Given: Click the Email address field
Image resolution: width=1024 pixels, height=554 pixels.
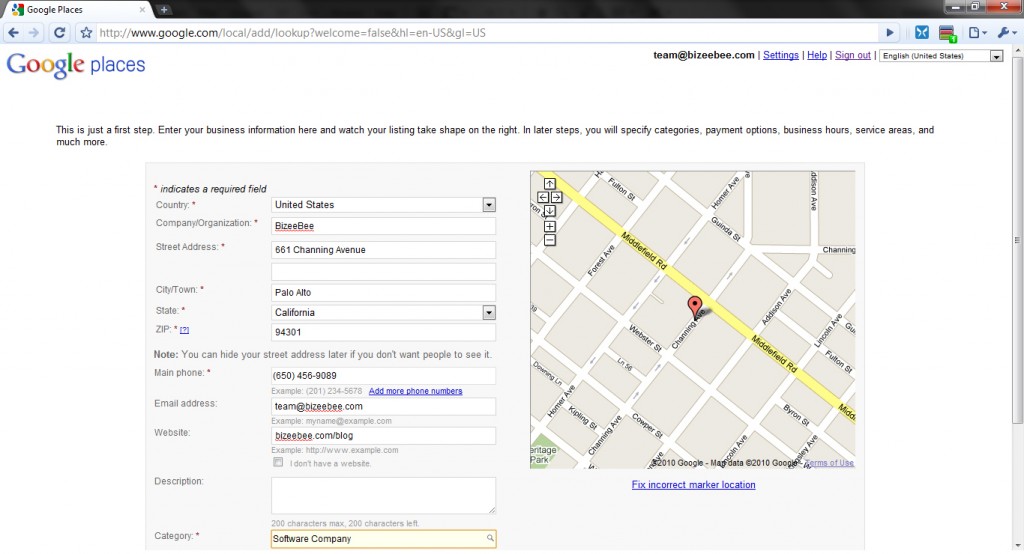Looking at the screenshot, I should (383, 406).
